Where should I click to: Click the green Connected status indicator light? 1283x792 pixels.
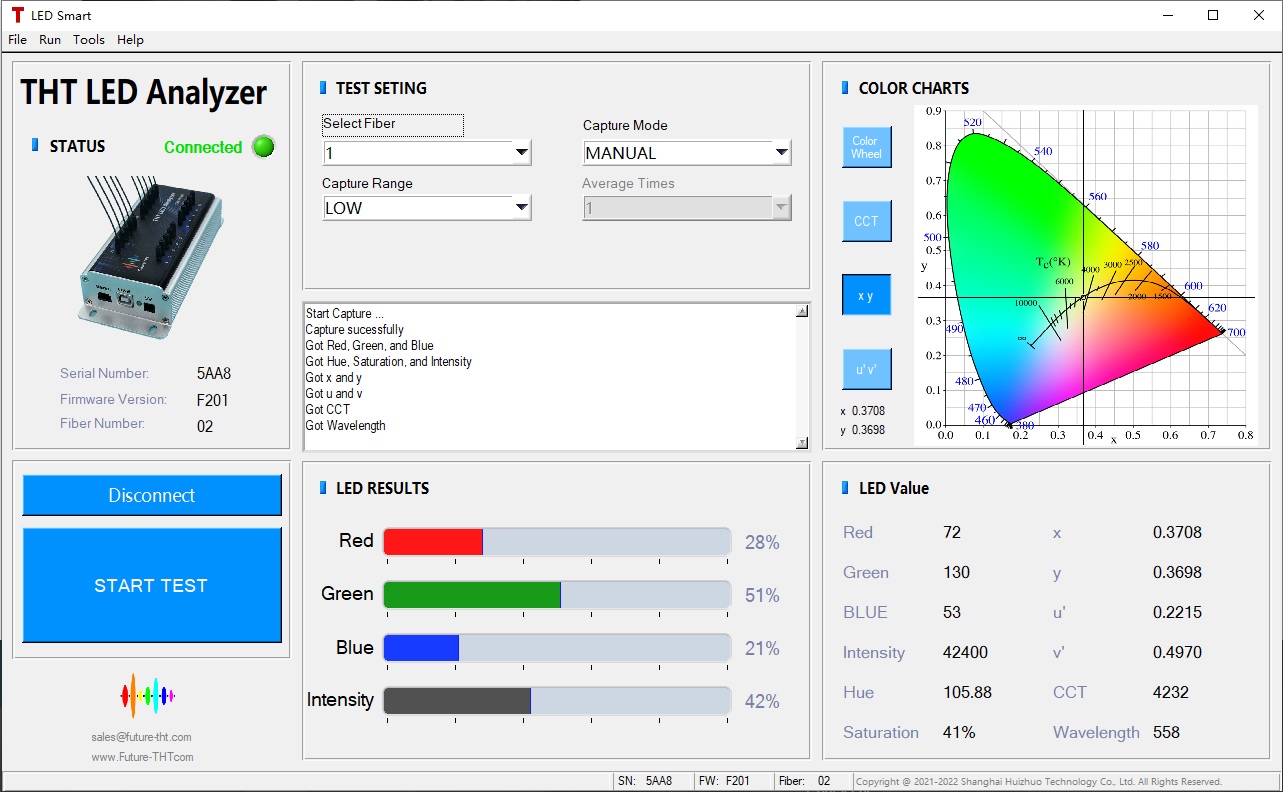263,147
